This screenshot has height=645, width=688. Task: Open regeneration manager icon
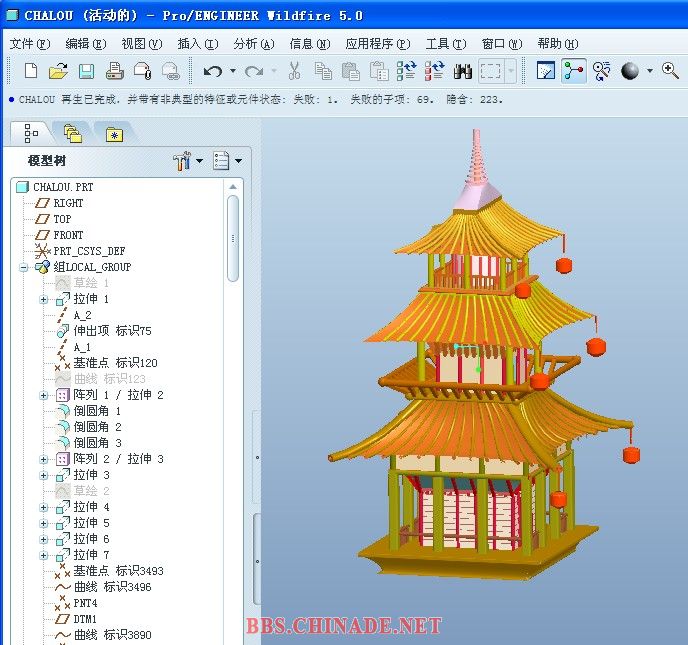click(x=434, y=71)
